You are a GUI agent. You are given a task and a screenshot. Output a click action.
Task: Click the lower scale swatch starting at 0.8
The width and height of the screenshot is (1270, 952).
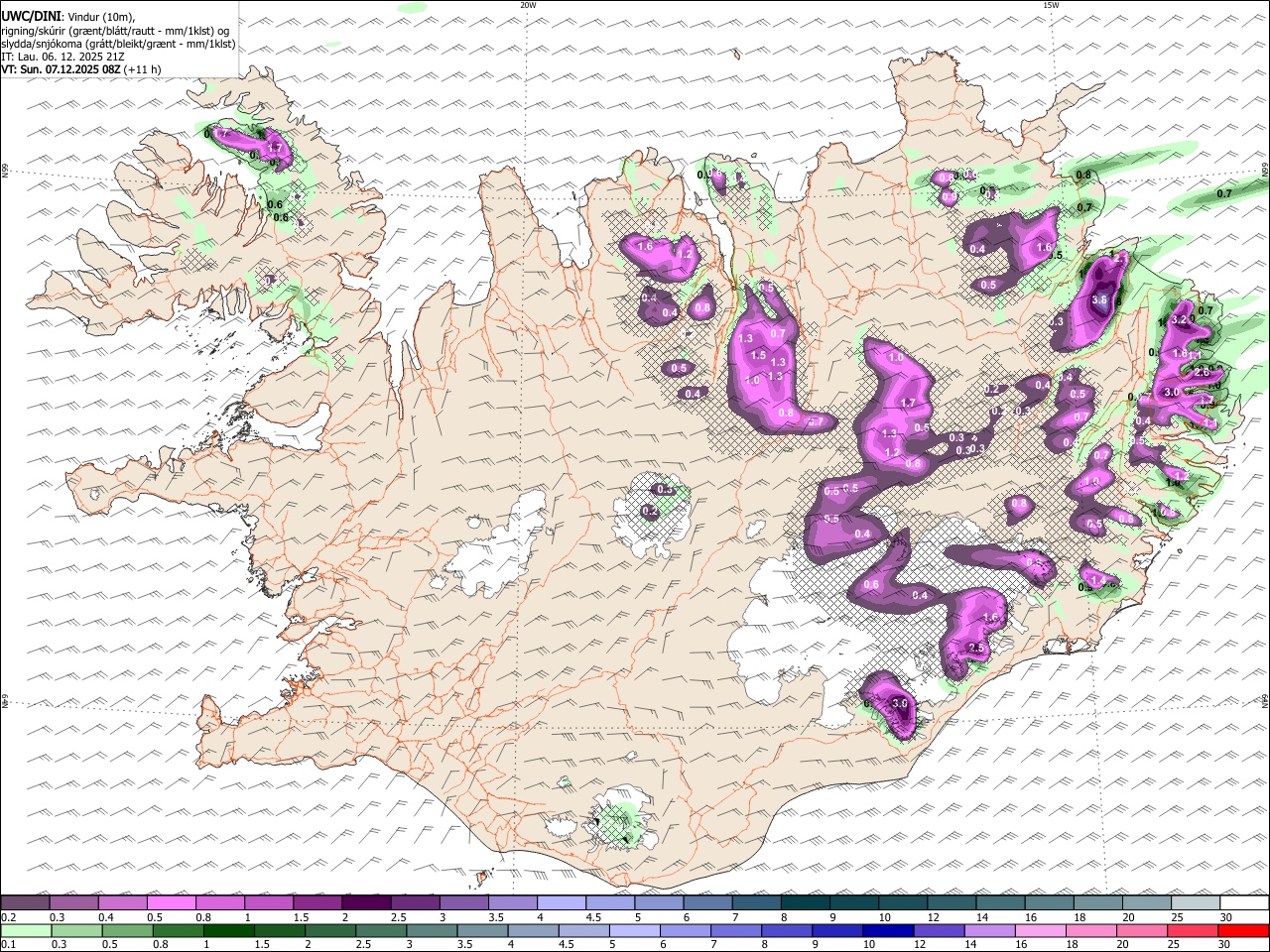point(178,930)
